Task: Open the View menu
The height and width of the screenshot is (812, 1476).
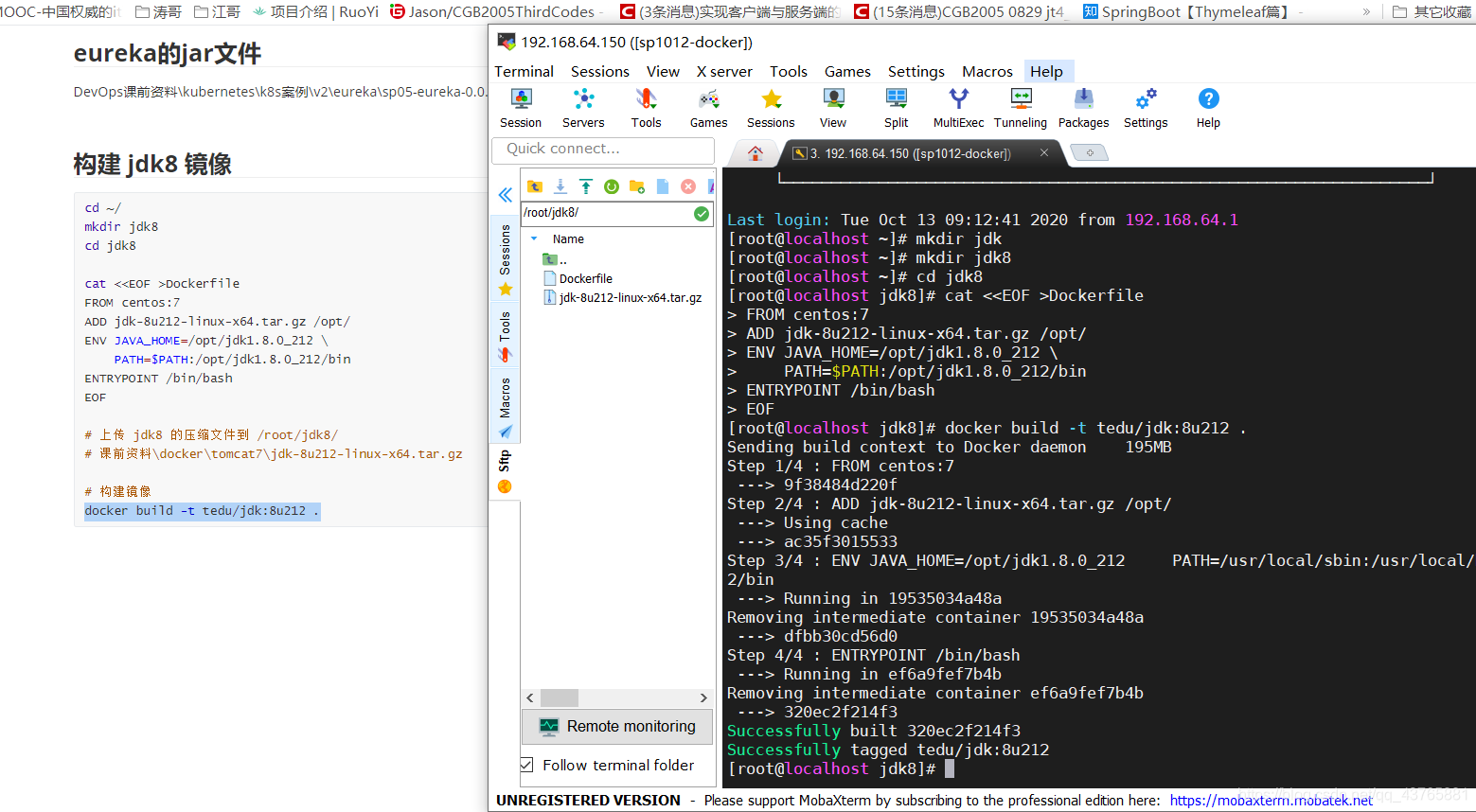Action: [663, 71]
